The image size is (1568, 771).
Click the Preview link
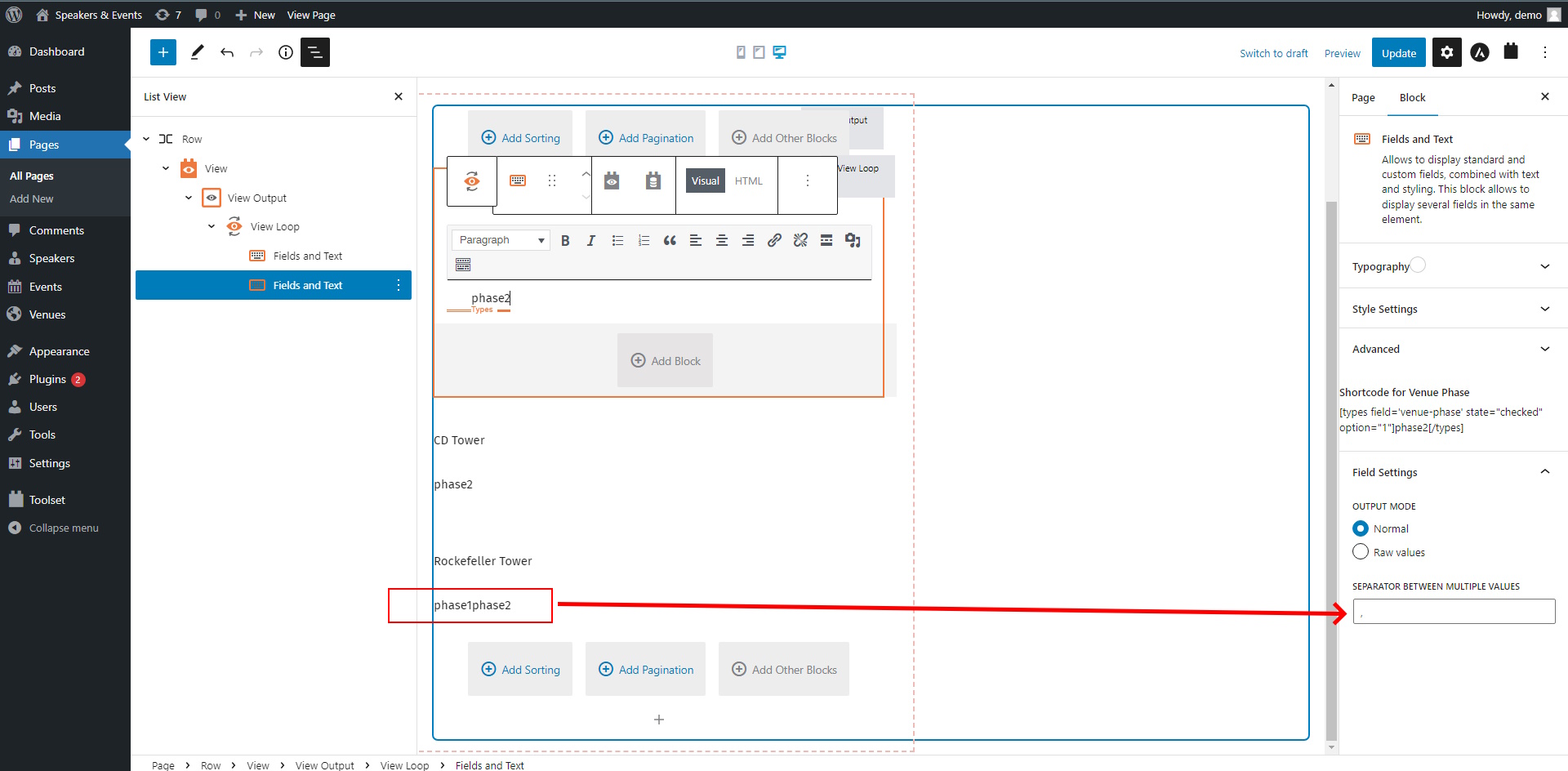(x=1343, y=54)
